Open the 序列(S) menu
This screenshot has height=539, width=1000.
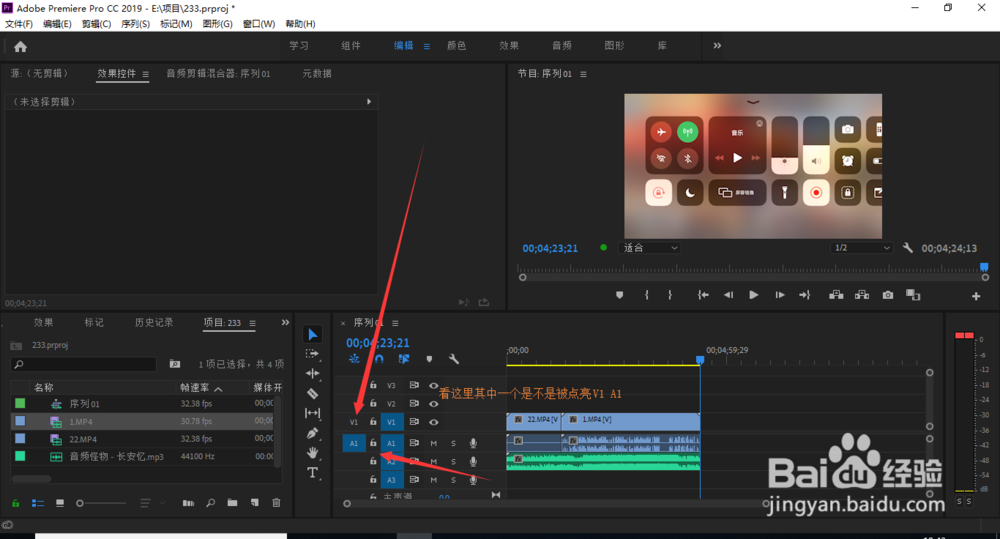[x=135, y=24]
